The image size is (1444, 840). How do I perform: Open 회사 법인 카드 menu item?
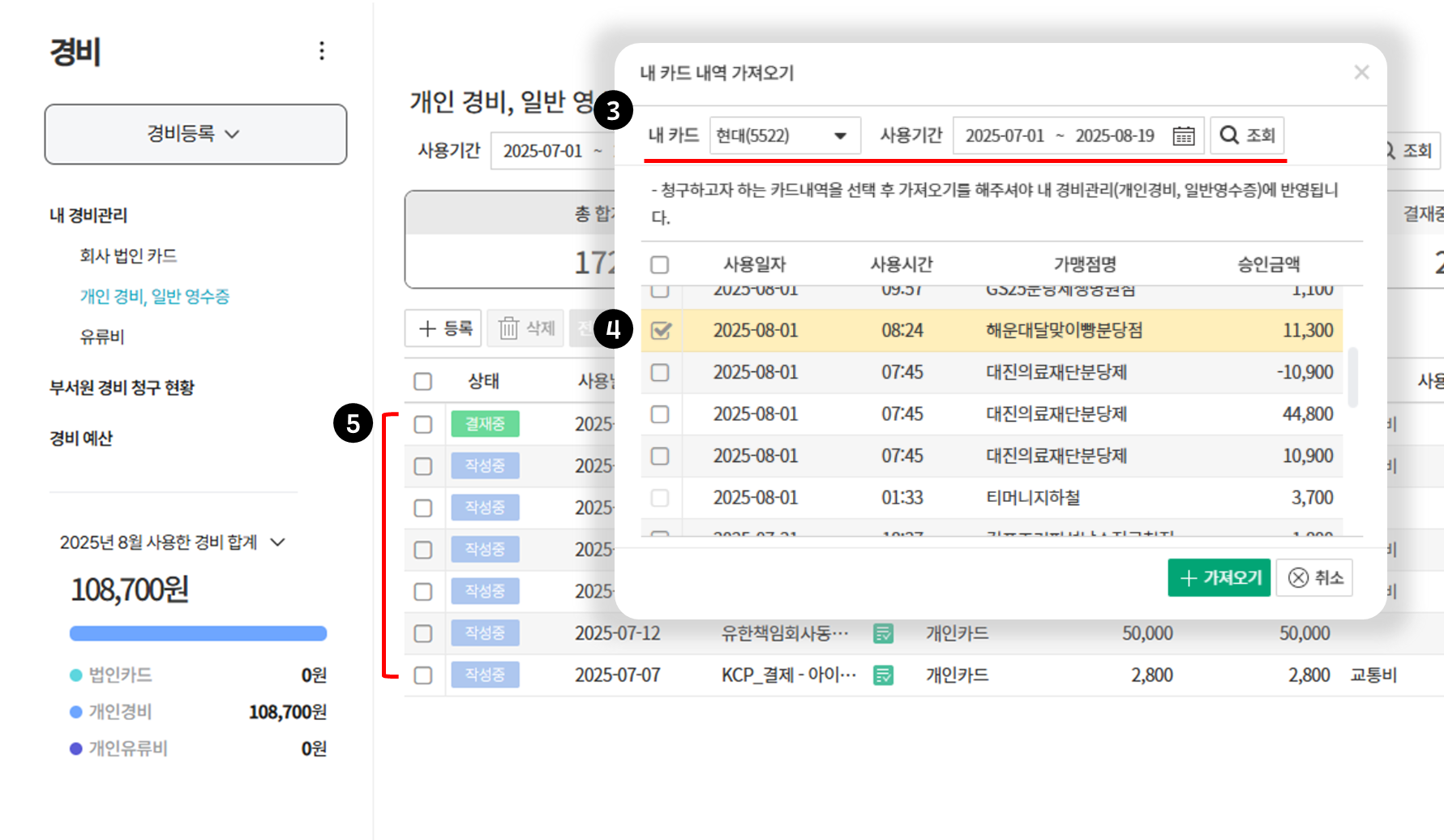click(x=128, y=256)
